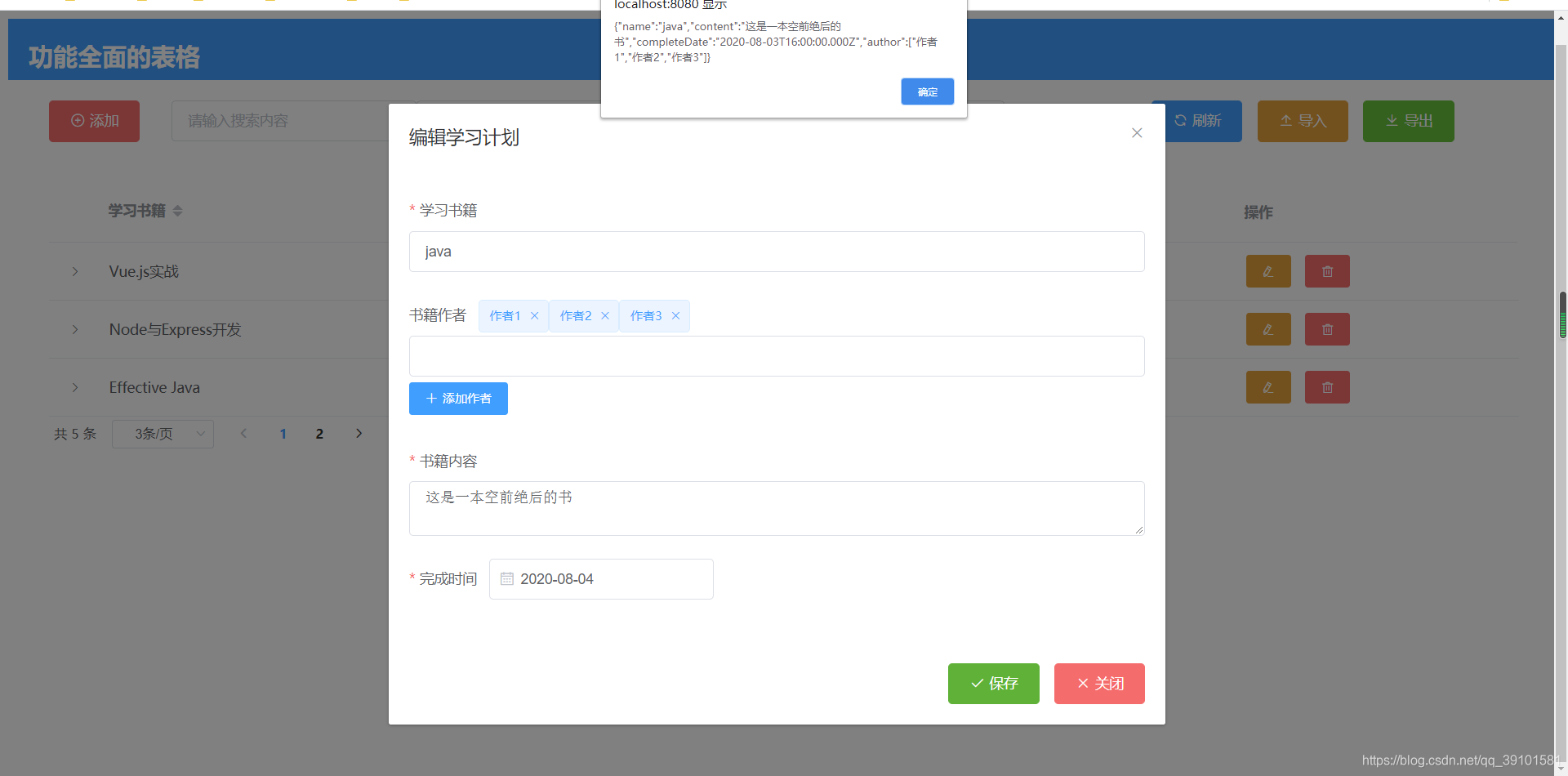
Task: Remove the 作者1 tag
Action: (535, 315)
